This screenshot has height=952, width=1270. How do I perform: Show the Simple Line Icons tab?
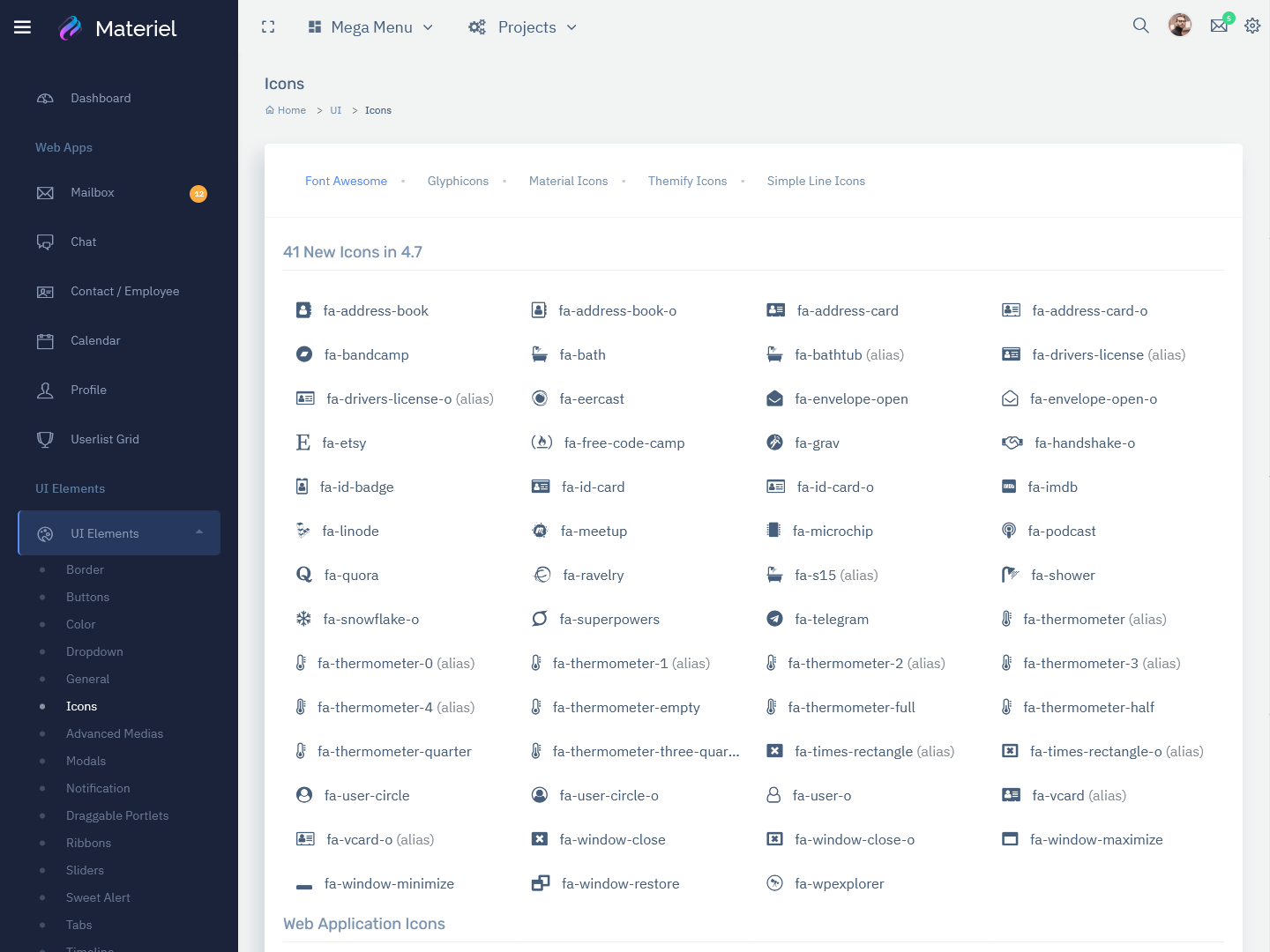click(816, 181)
